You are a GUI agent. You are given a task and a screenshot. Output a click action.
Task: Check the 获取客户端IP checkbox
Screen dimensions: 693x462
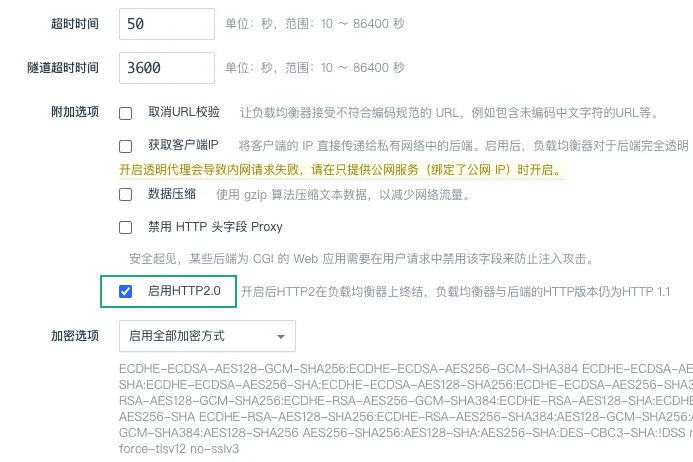pos(126,146)
